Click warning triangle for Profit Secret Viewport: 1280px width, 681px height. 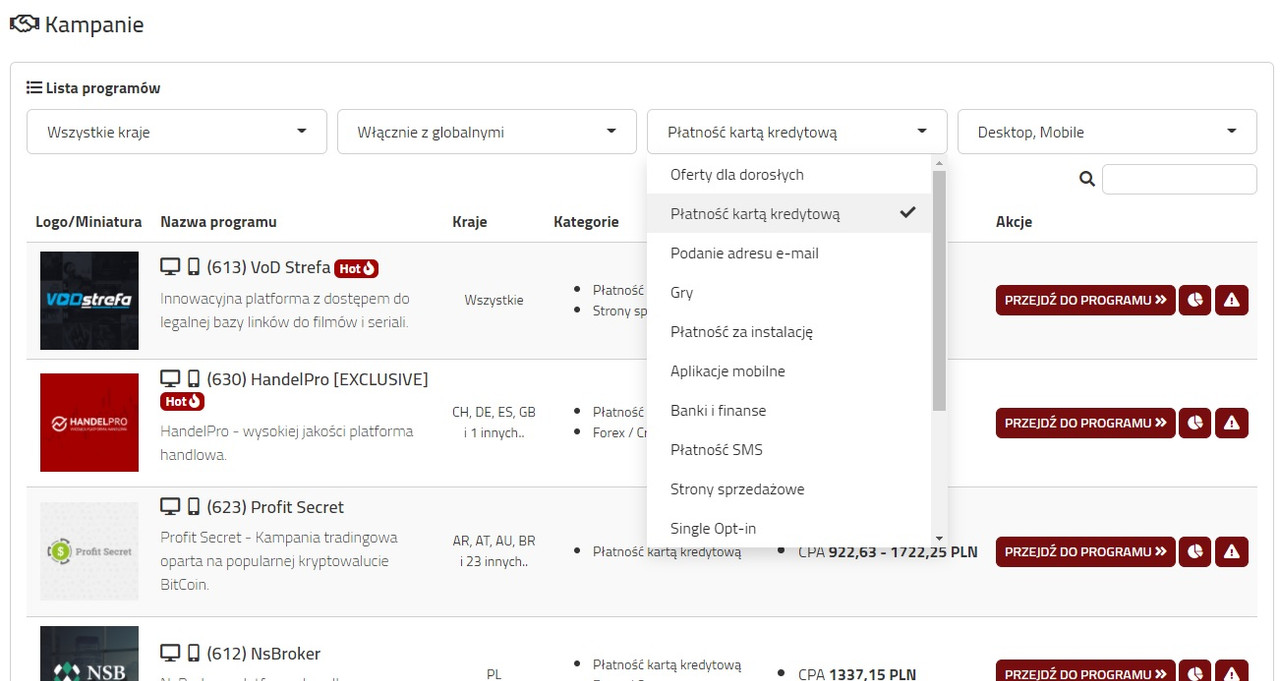pyautogui.click(x=1232, y=552)
